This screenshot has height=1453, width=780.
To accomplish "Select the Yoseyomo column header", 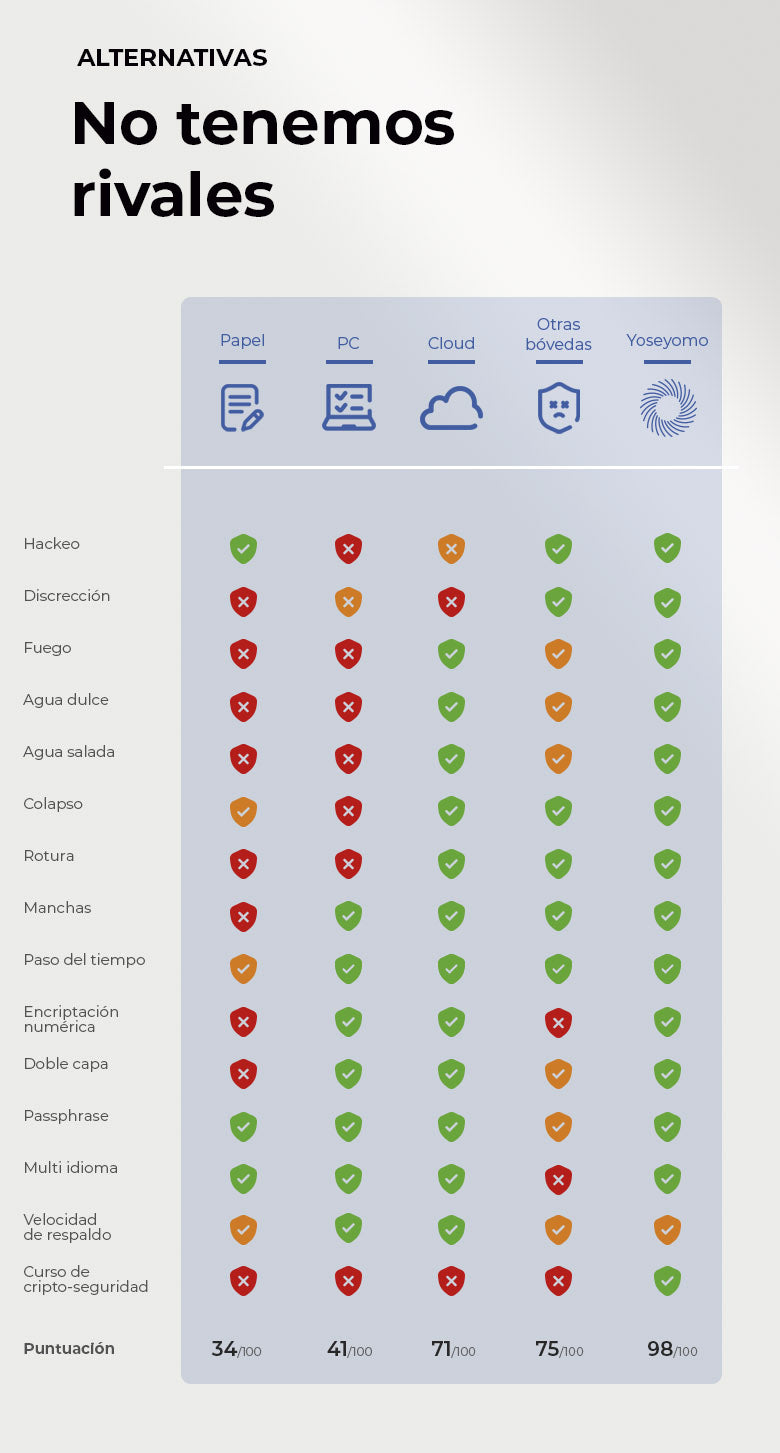I will [667, 341].
